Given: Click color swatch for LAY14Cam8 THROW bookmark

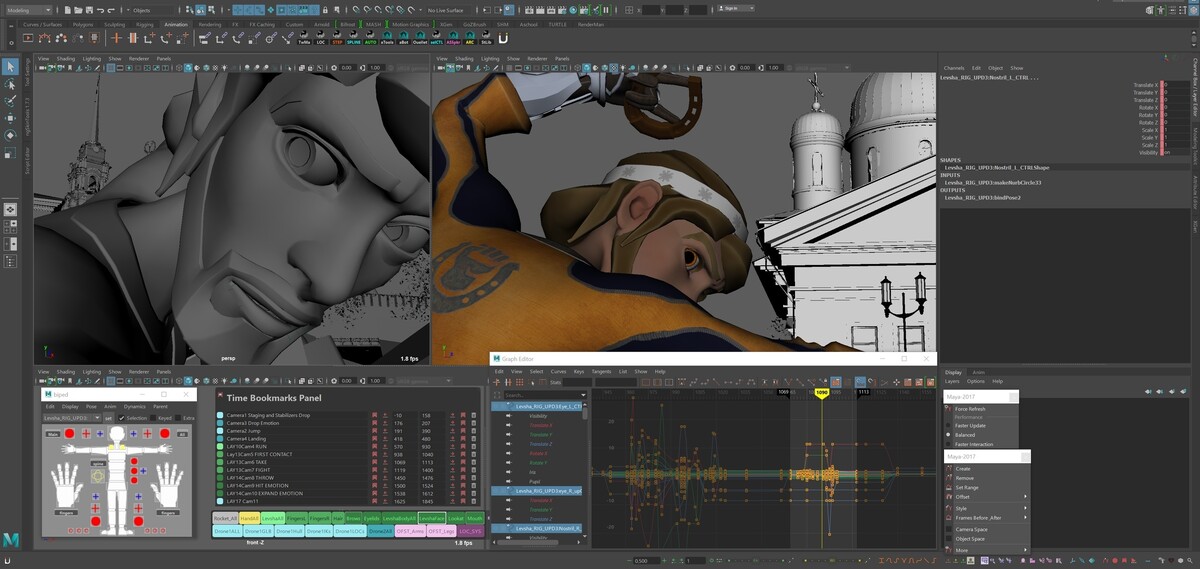Looking at the screenshot, I should click(x=220, y=478).
